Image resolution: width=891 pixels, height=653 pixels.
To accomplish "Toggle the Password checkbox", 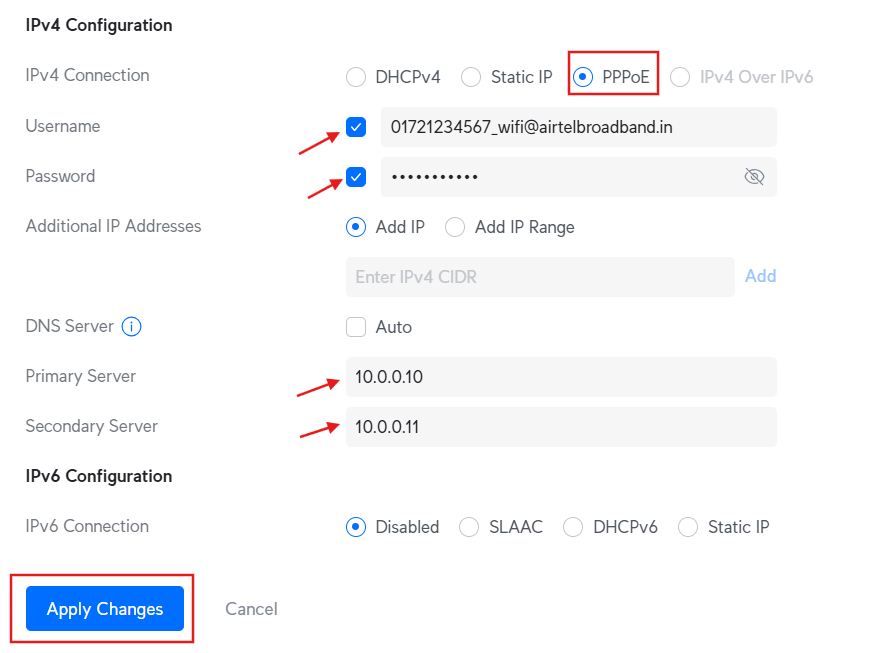I will pyautogui.click(x=356, y=177).
